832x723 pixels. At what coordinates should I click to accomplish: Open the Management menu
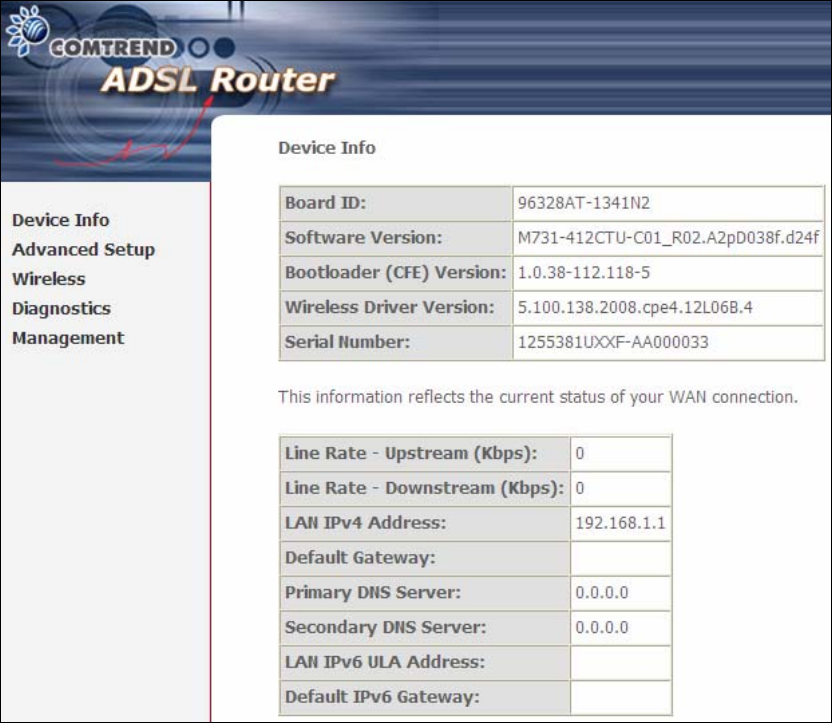(x=68, y=338)
